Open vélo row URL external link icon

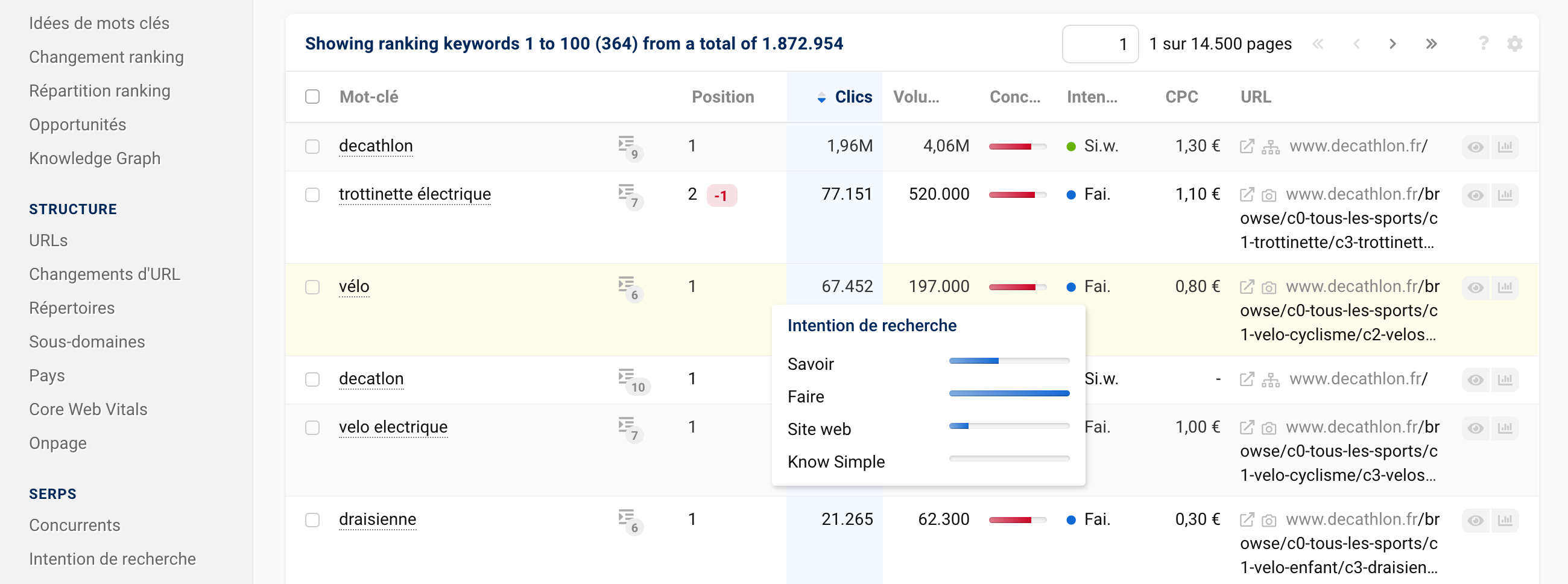pyautogui.click(x=1247, y=287)
